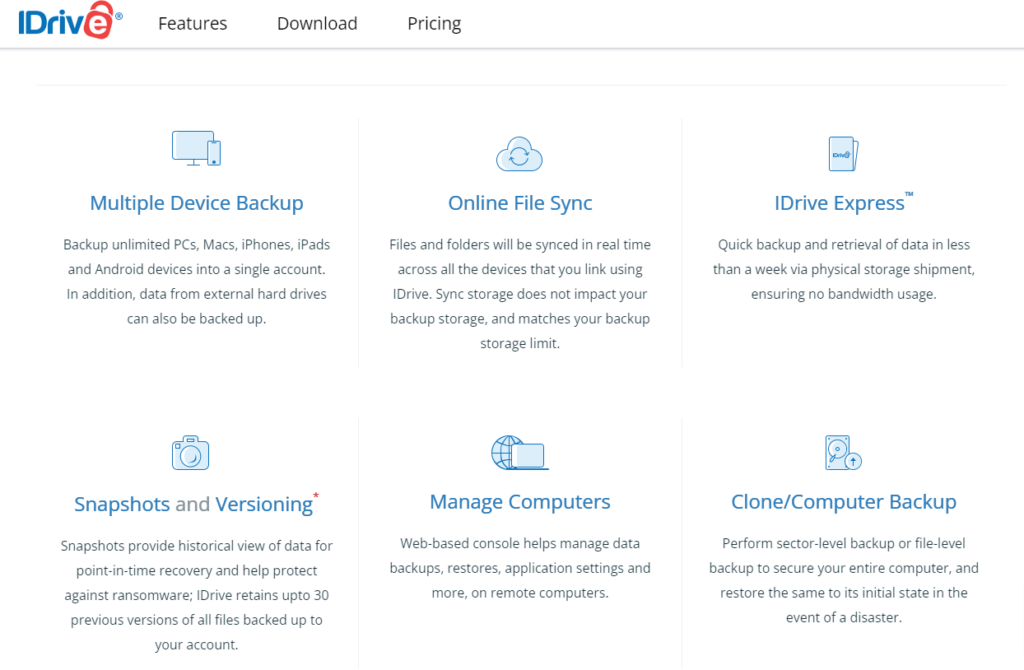Click text "Snapshots provide historical view of data for"
The image size is (1024, 670).
click(x=197, y=546)
